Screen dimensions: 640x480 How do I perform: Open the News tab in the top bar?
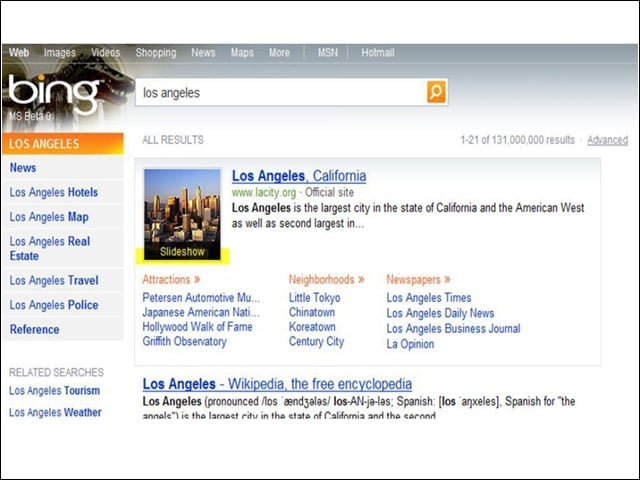point(203,53)
